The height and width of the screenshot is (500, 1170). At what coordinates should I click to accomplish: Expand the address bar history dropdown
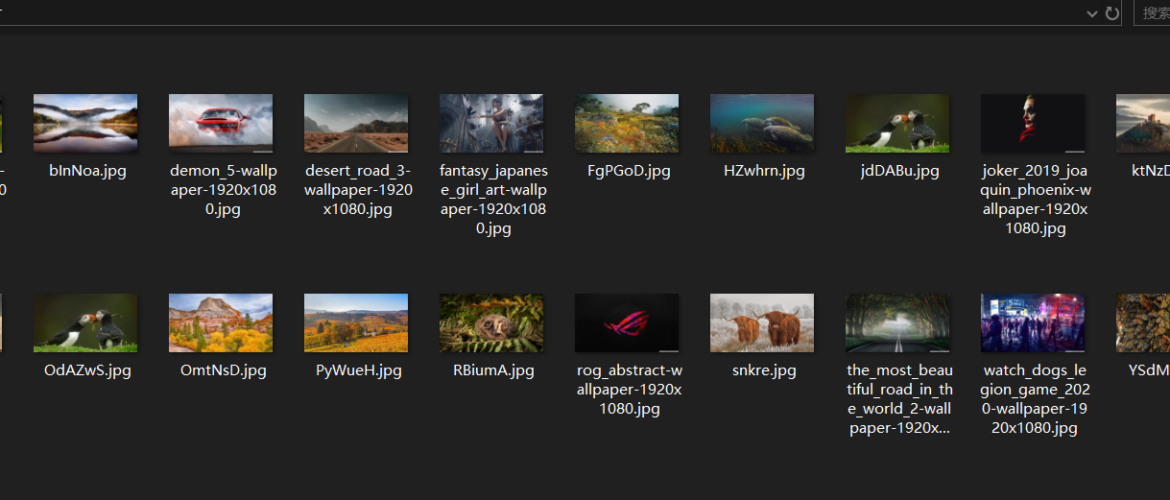1092,13
